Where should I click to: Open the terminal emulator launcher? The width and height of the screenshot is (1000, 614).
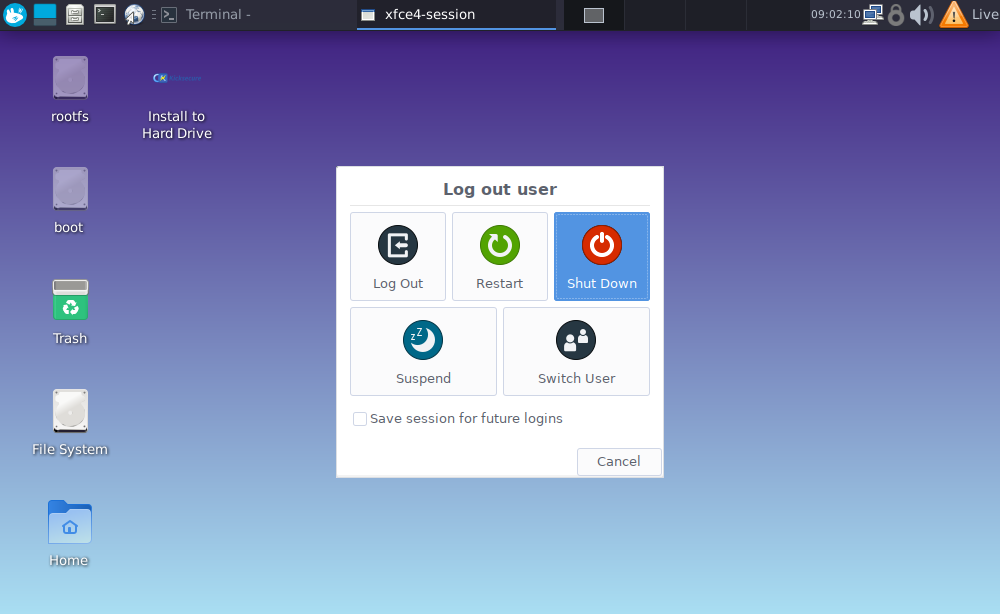point(105,14)
